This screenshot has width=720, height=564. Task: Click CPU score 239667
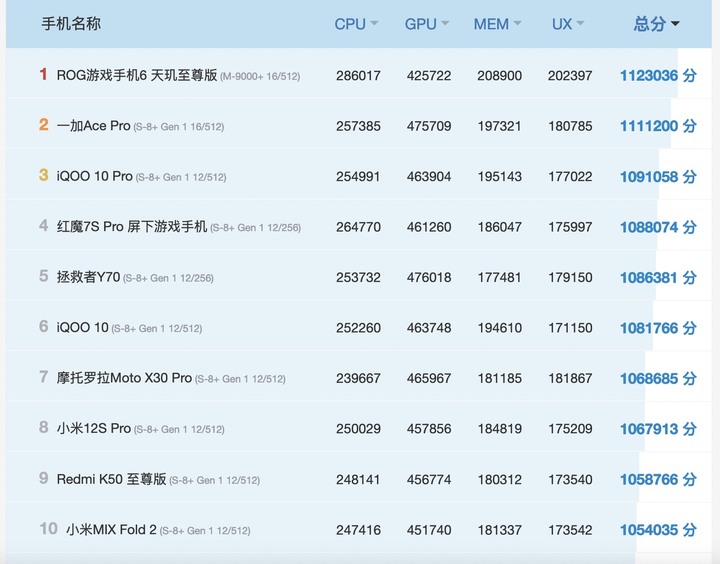pos(358,378)
